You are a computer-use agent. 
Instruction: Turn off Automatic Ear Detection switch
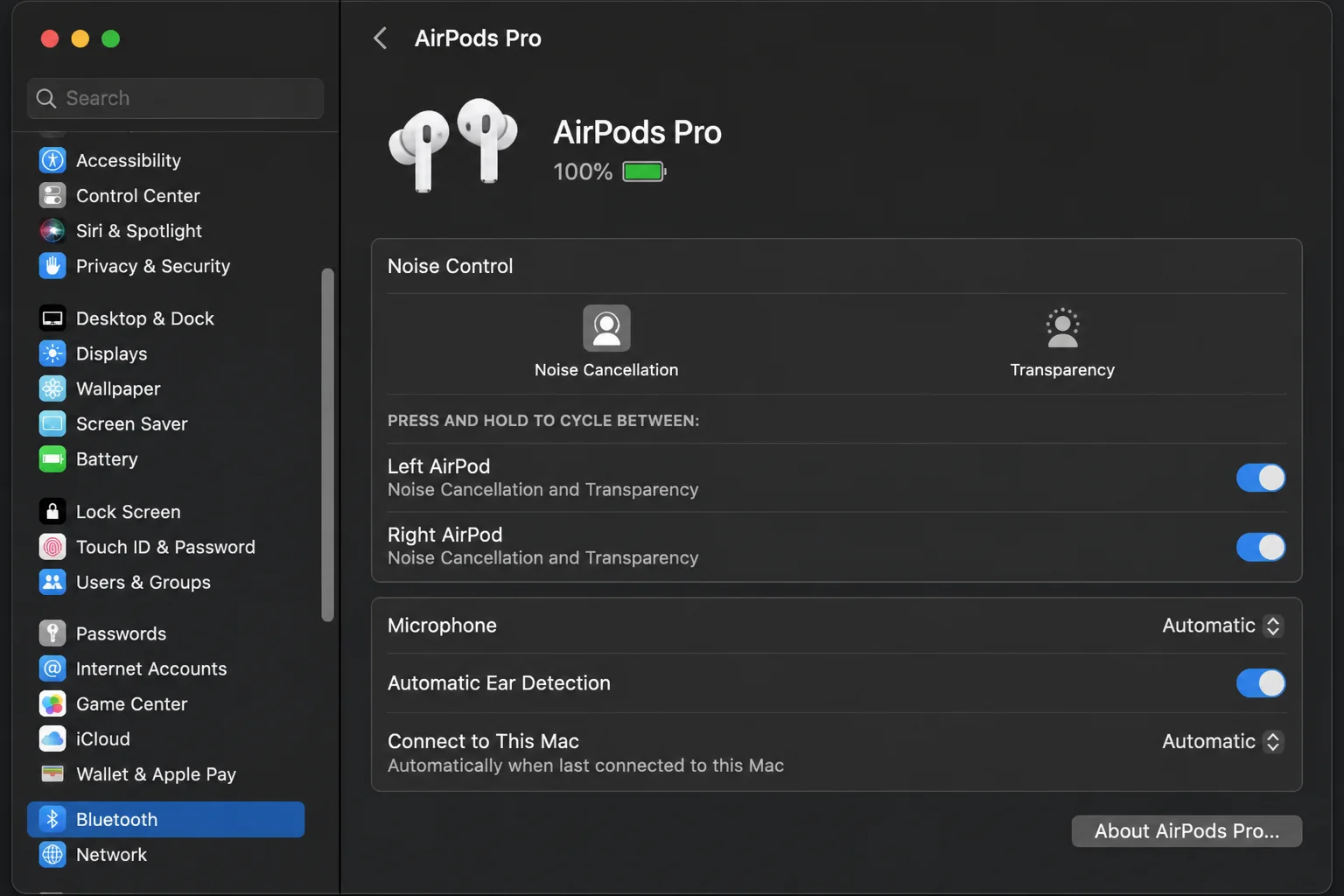pos(1260,683)
